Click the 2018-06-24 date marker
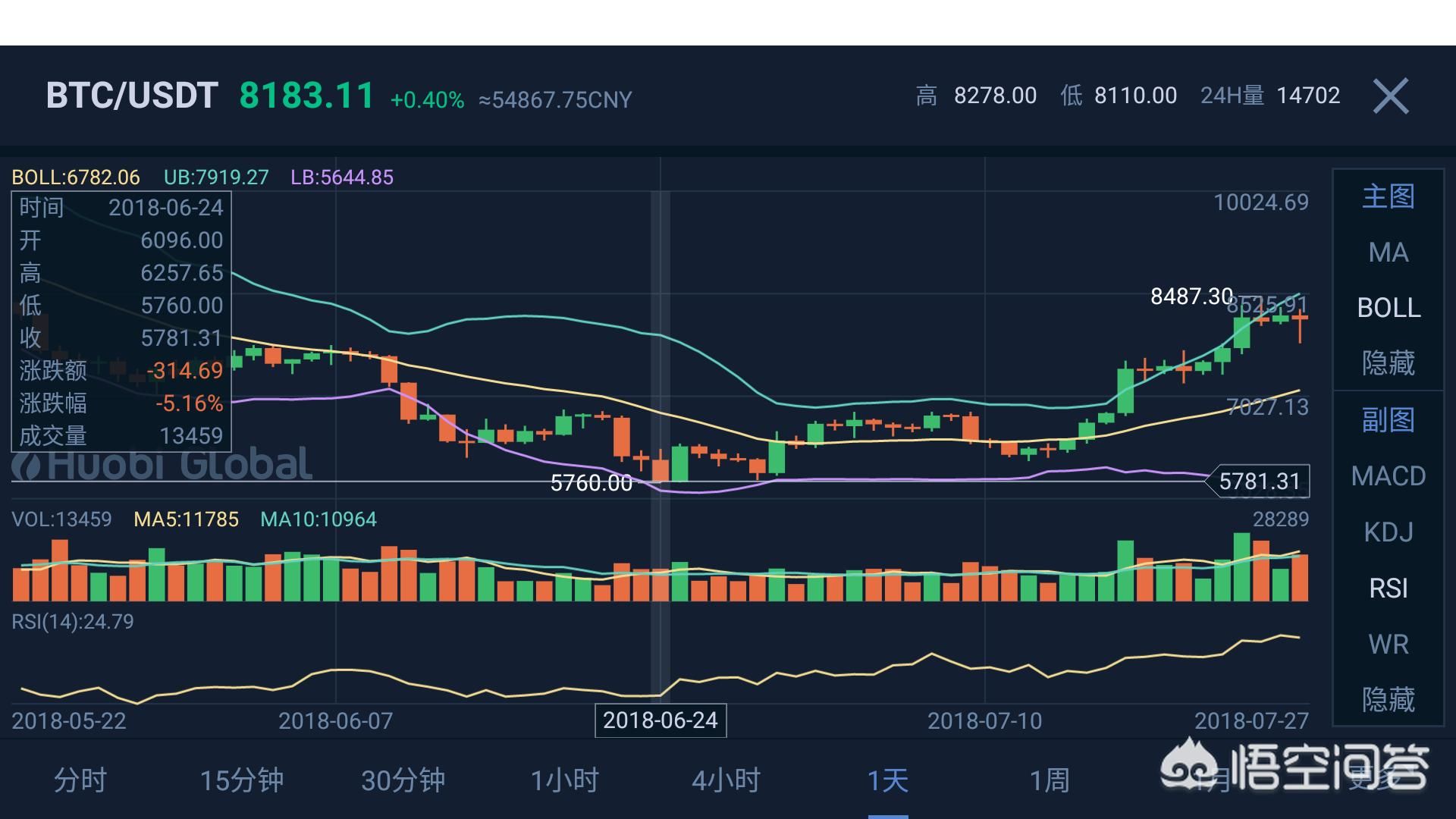The height and width of the screenshot is (819, 1456). coord(661,720)
